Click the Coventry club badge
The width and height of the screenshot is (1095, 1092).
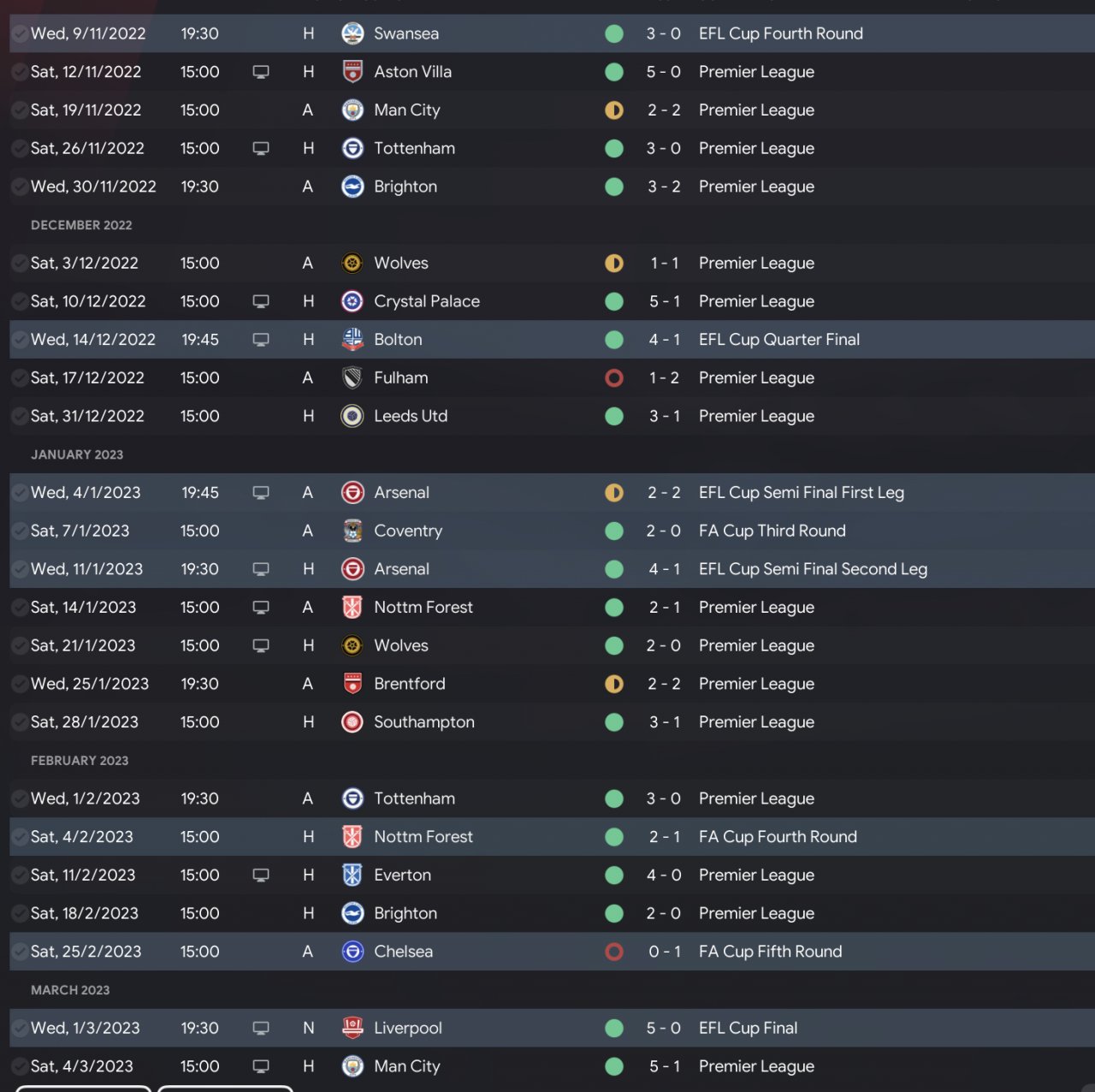click(352, 531)
